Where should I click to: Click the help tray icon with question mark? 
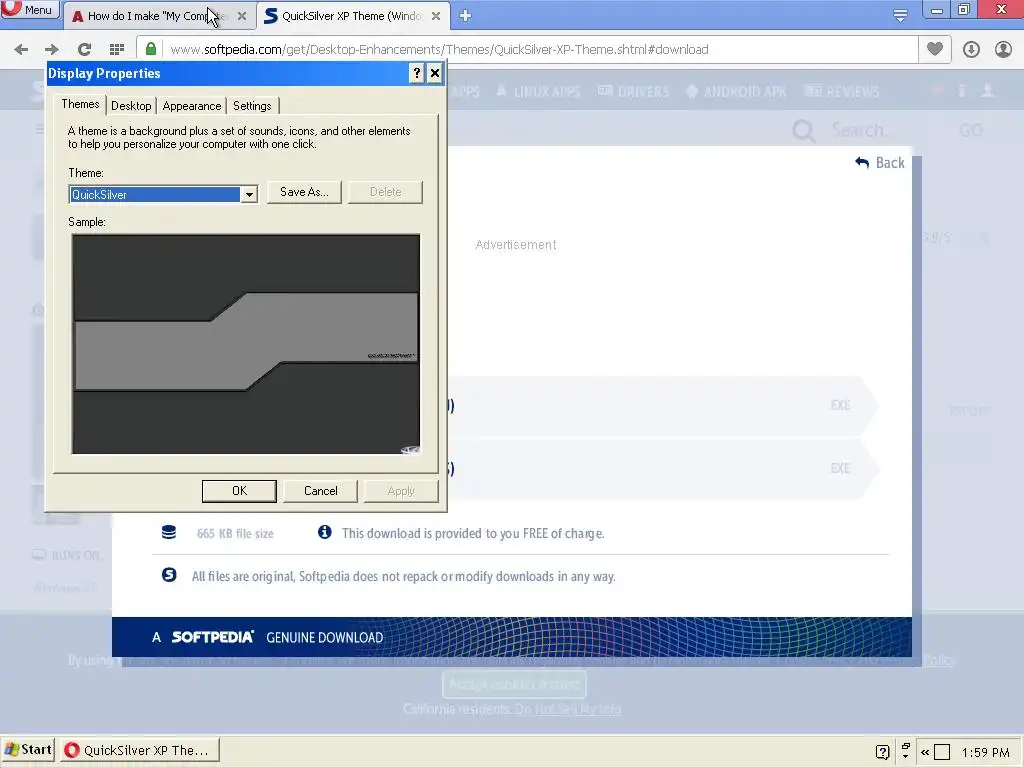coord(882,752)
